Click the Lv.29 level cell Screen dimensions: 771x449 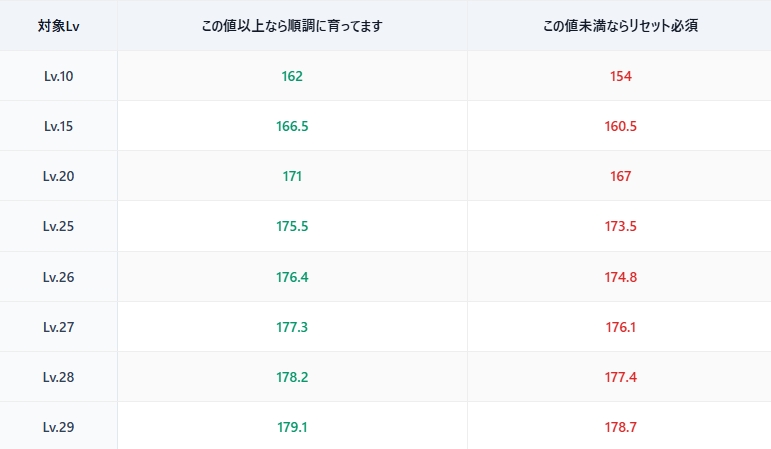click(x=59, y=427)
